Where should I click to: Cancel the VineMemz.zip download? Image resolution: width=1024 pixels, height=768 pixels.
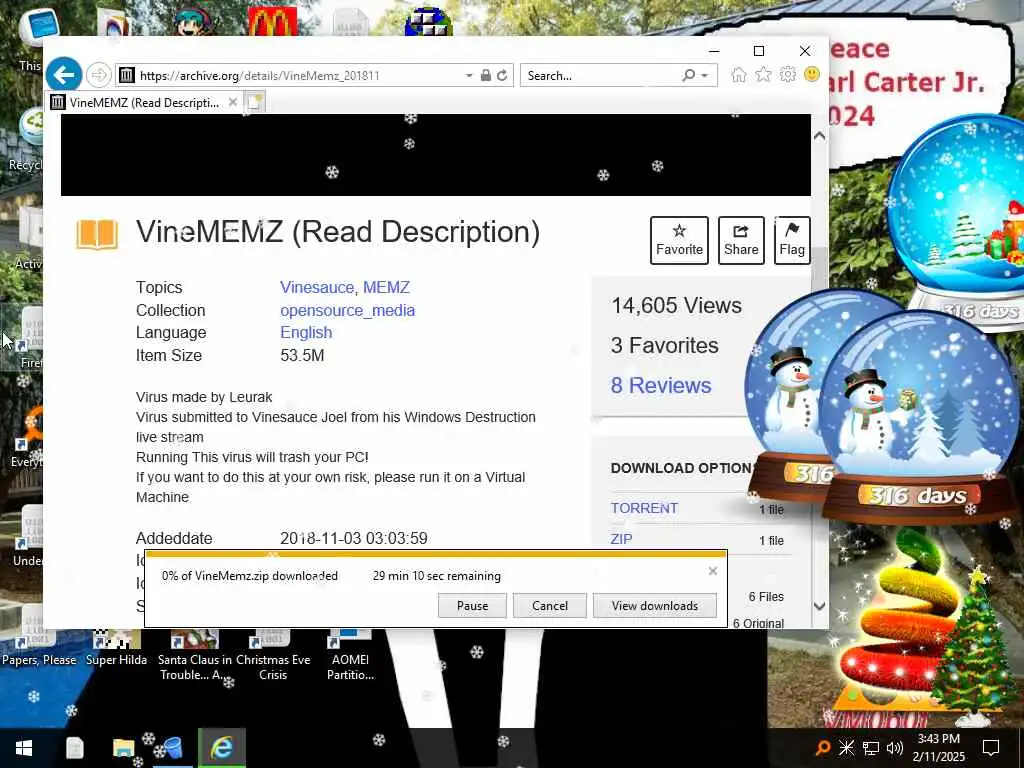(550, 605)
